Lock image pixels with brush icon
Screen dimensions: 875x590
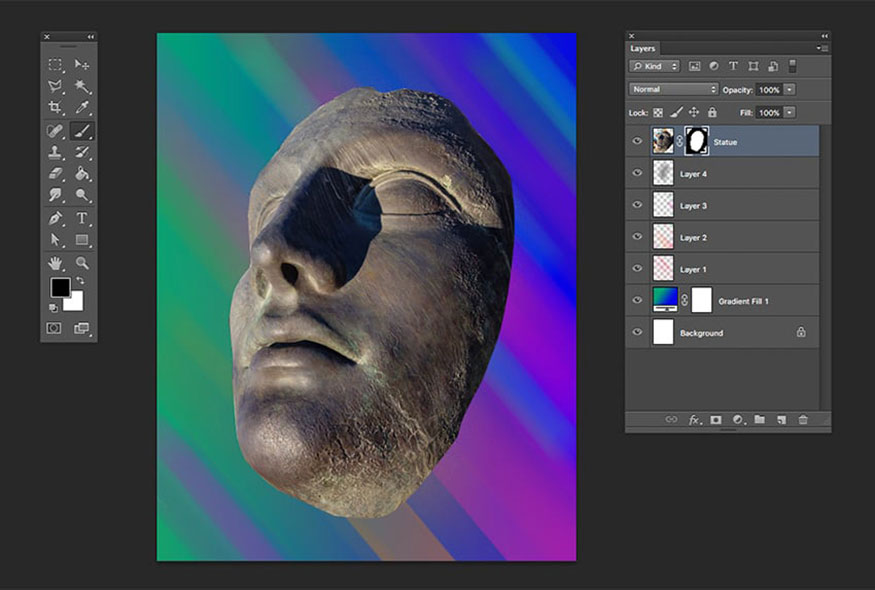coord(676,113)
